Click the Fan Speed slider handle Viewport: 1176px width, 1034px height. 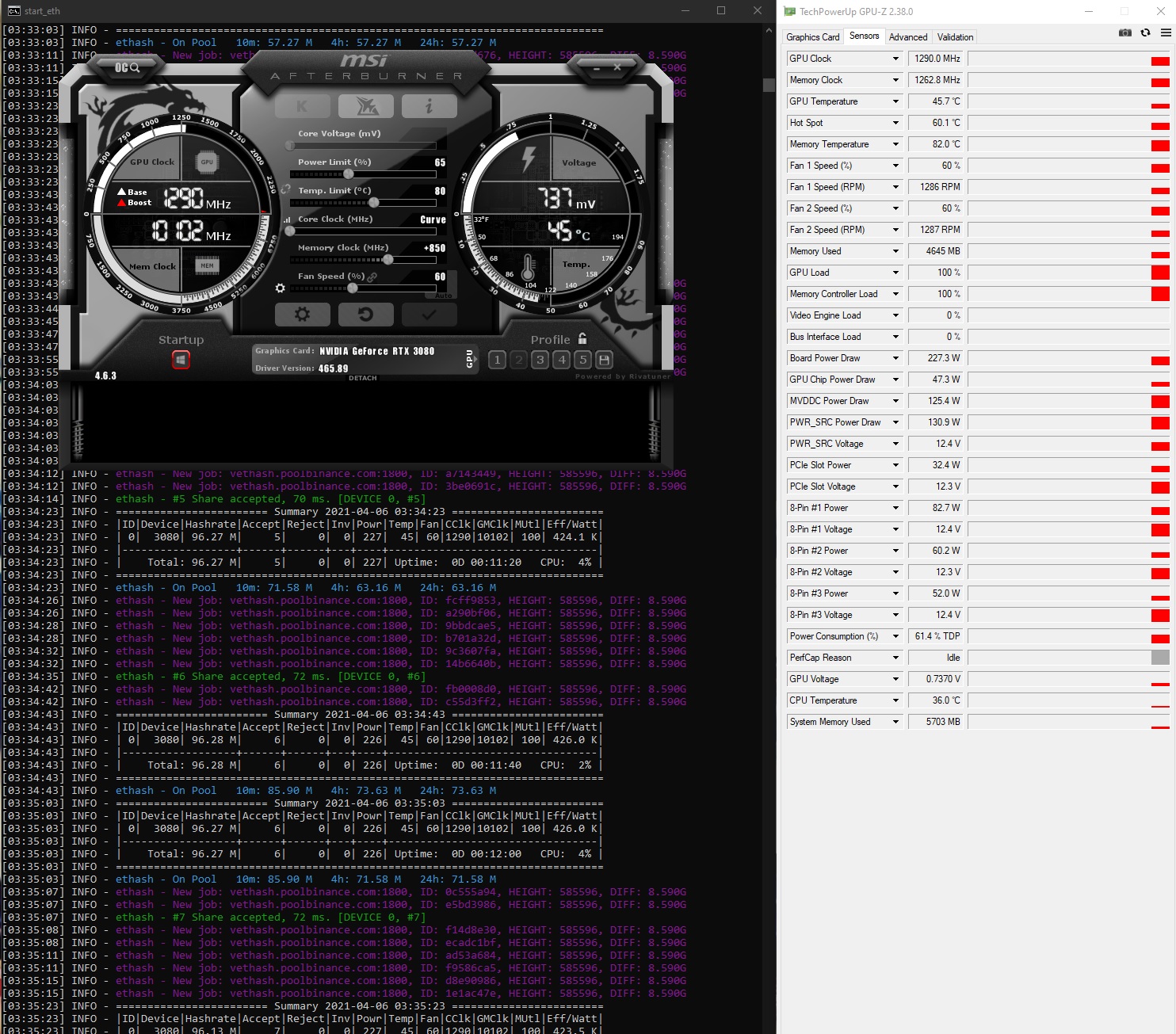click(x=353, y=288)
